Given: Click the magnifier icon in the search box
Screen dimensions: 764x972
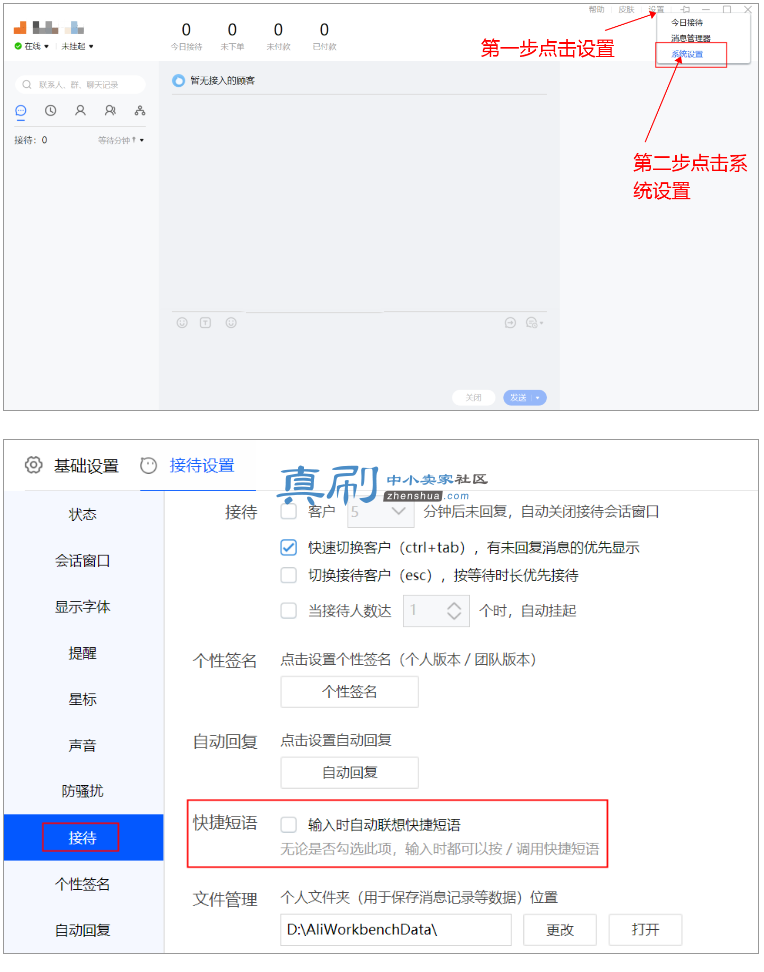Looking at the screenshot, I should tap(27, 84).
